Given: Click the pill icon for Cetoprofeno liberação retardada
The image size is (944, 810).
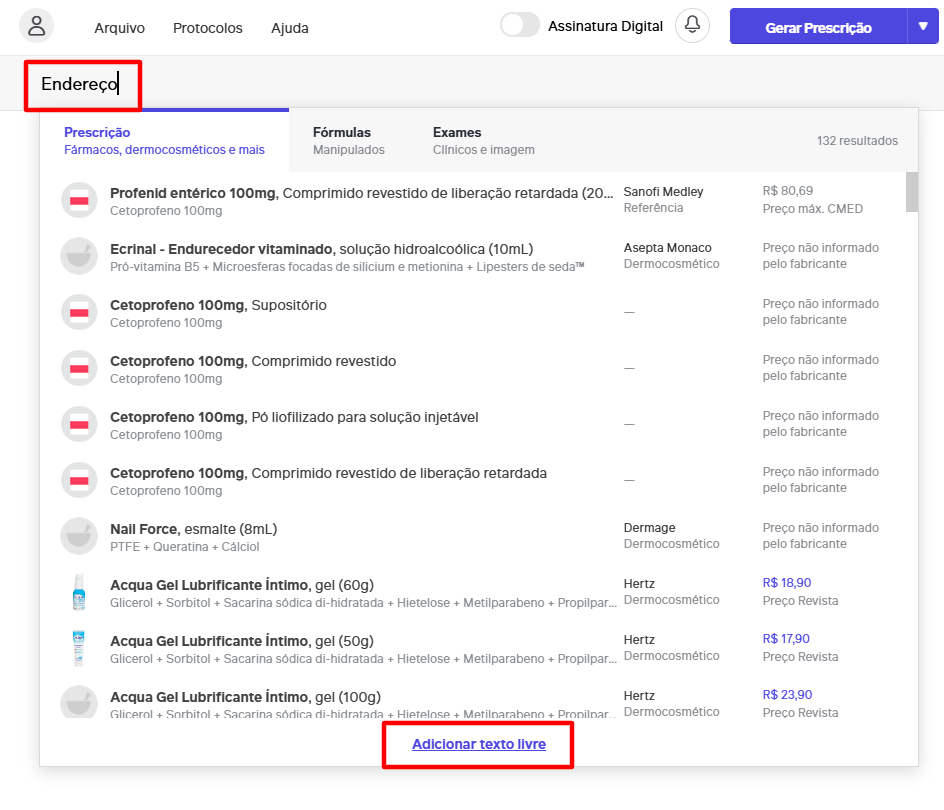Looking at the screenshot, I should [x=79, y=481].
